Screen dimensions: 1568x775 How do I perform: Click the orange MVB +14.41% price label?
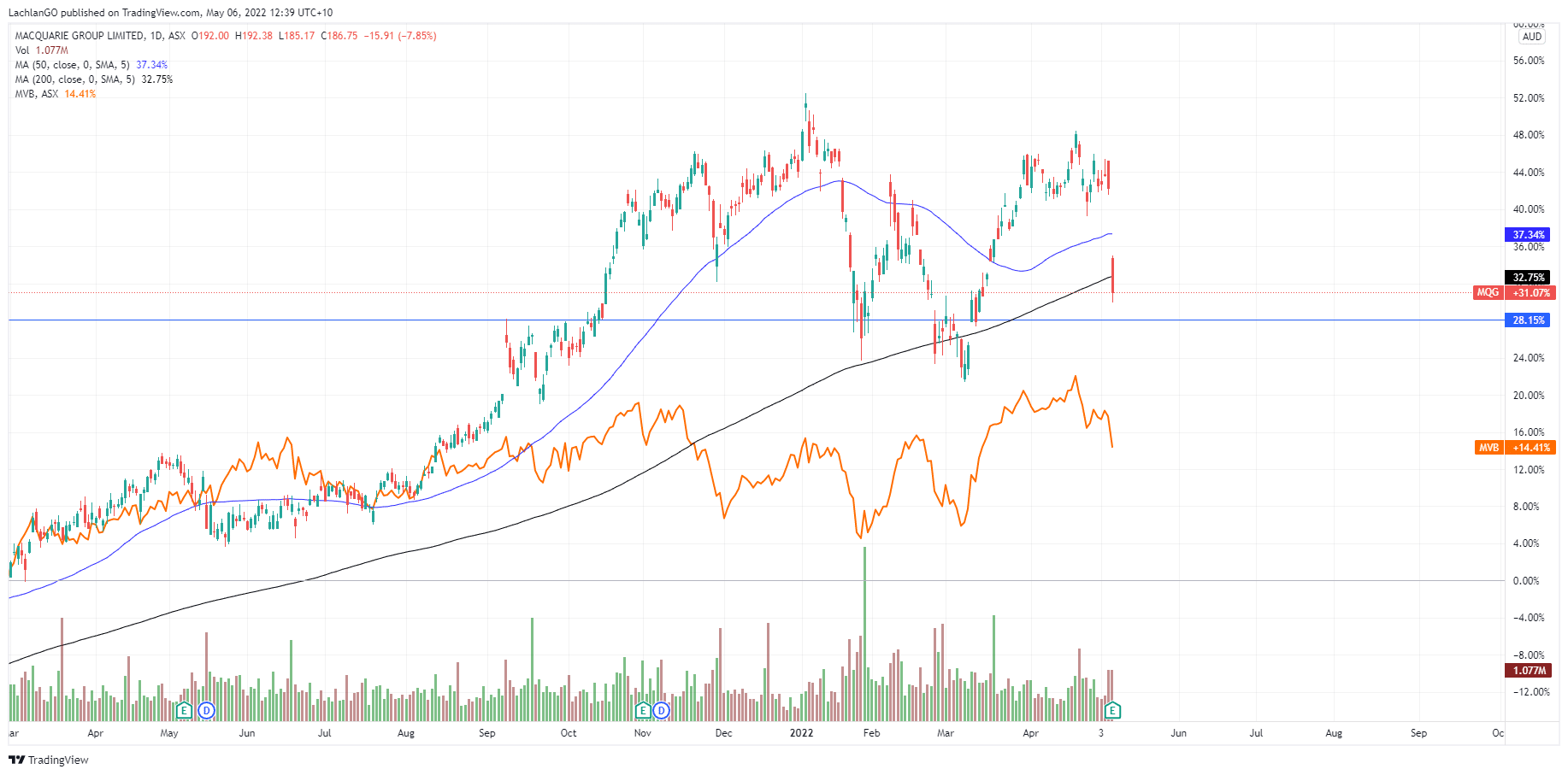(x=1515, y=448)
